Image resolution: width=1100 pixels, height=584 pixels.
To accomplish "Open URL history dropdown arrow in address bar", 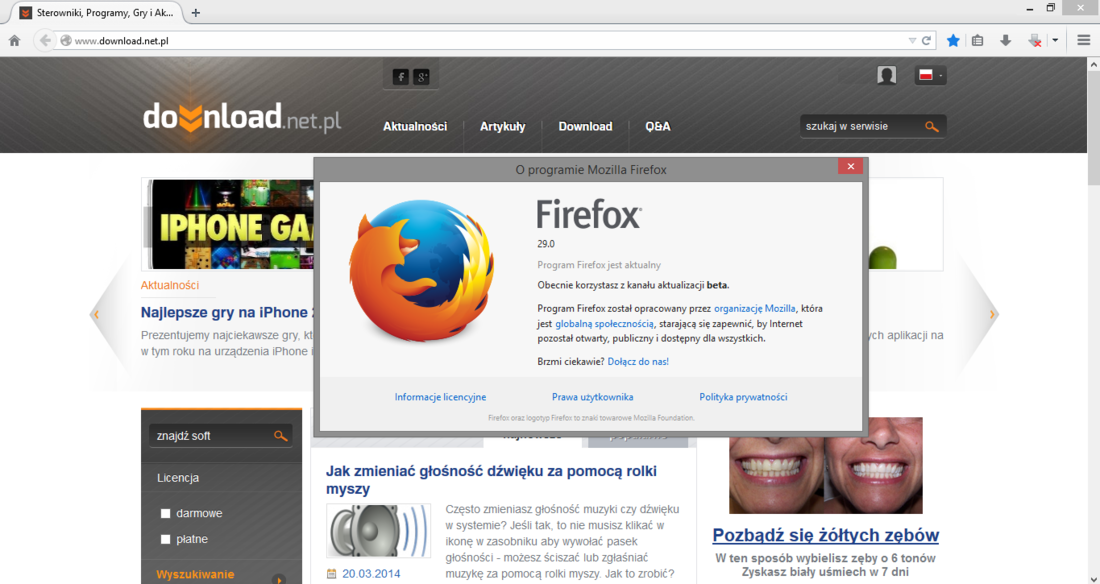I will coord(912,41).
